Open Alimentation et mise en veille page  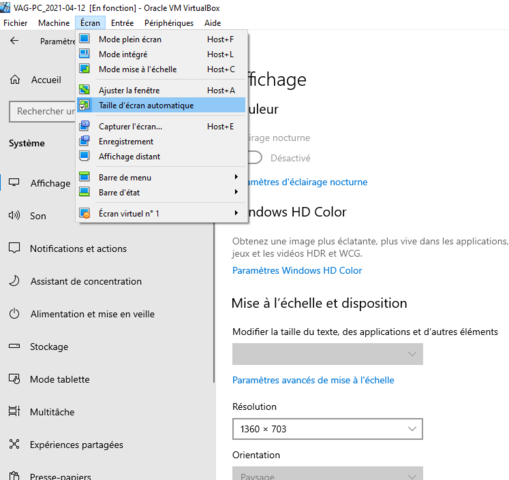(92, 314)
